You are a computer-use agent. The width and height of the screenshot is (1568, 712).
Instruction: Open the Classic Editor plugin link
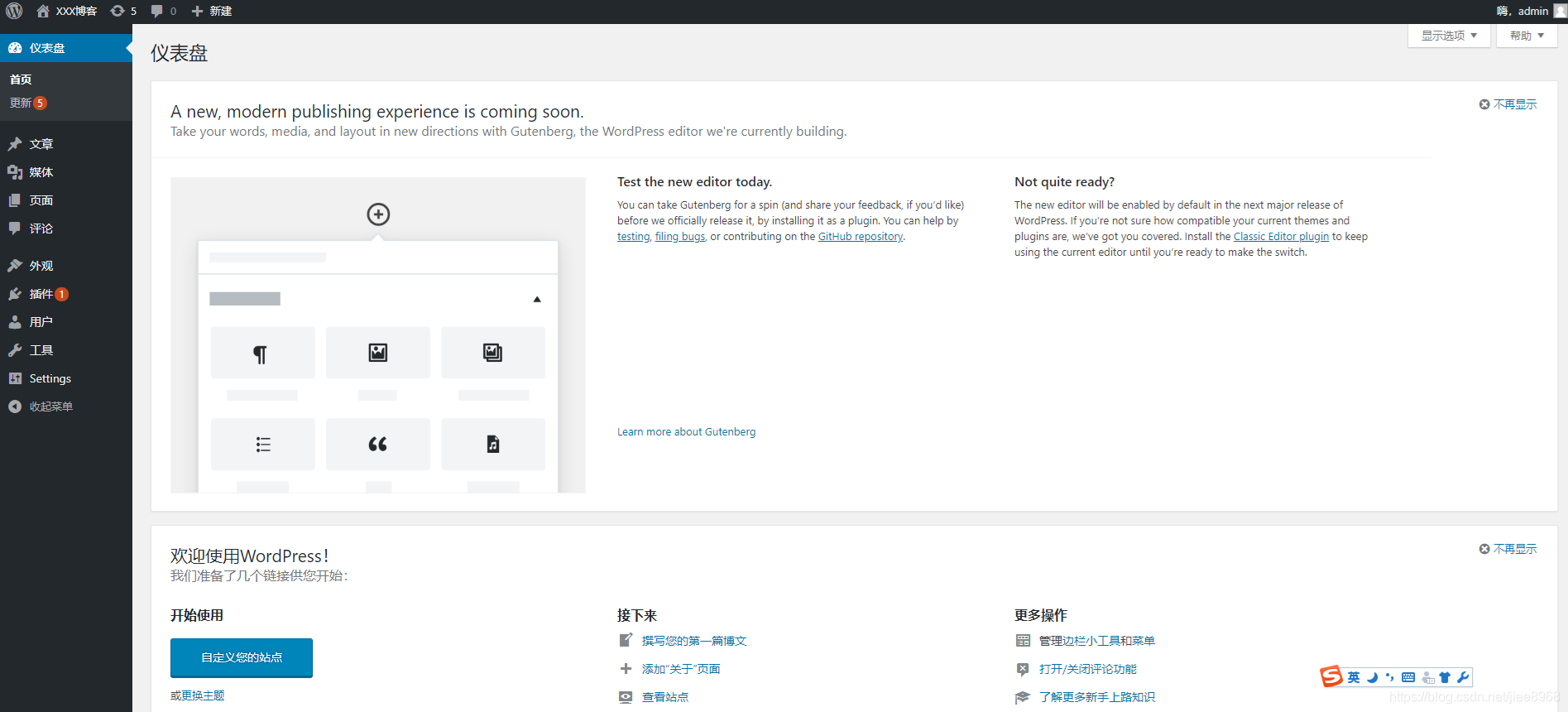tap(1281, 237)
